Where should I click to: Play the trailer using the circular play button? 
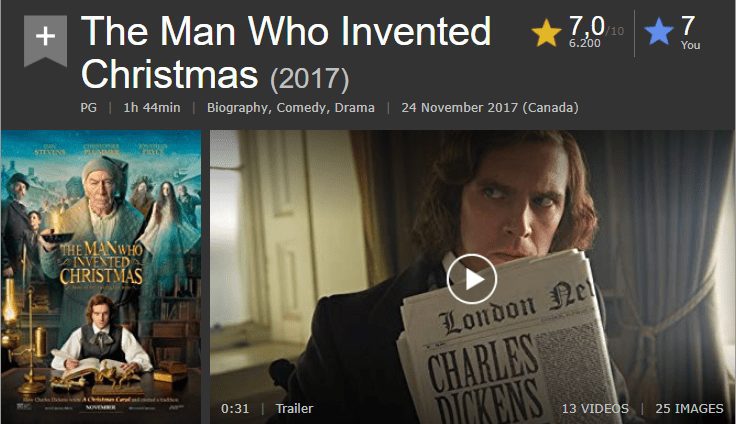point(471,279)
